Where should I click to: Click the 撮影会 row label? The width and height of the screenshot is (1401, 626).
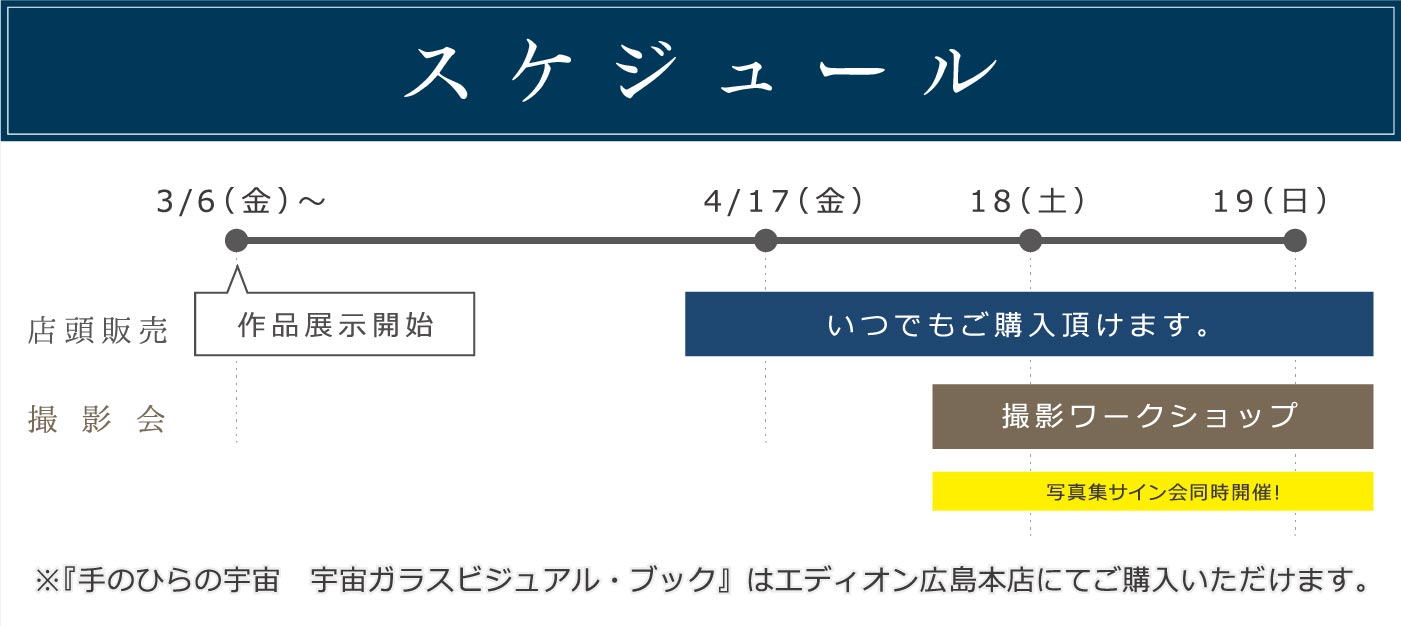point(96,421)
